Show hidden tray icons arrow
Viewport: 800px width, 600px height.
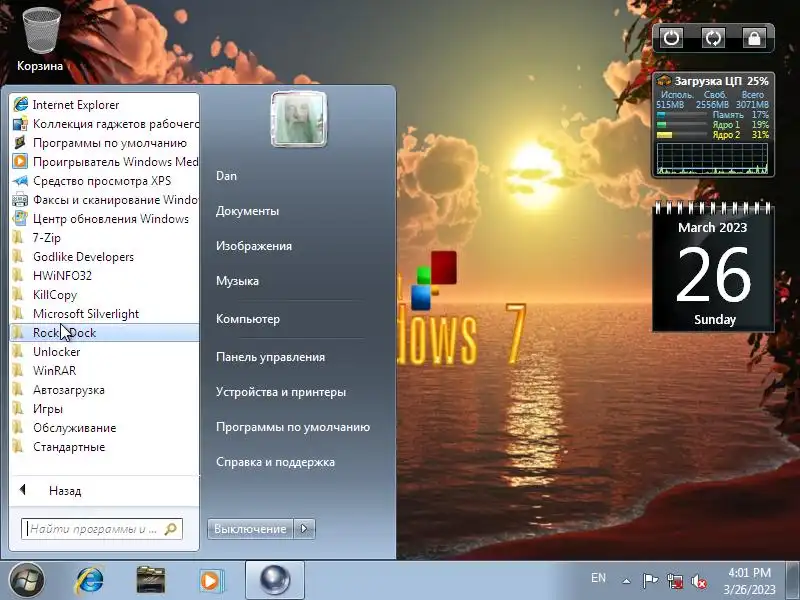pos(626,581)
